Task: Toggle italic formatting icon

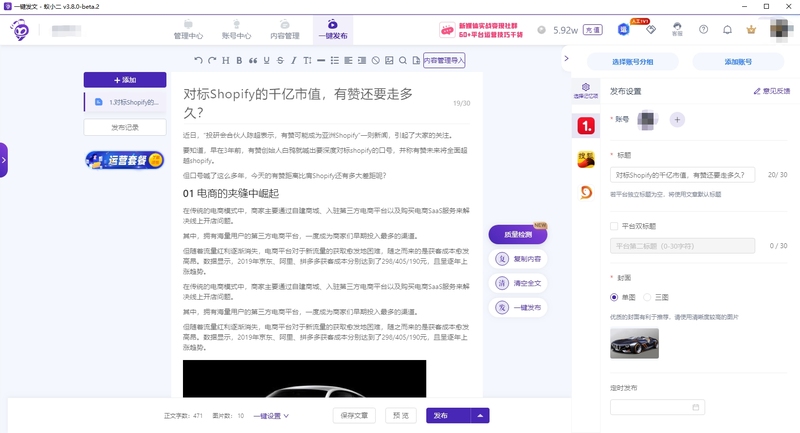Action: tap(293, 60)
